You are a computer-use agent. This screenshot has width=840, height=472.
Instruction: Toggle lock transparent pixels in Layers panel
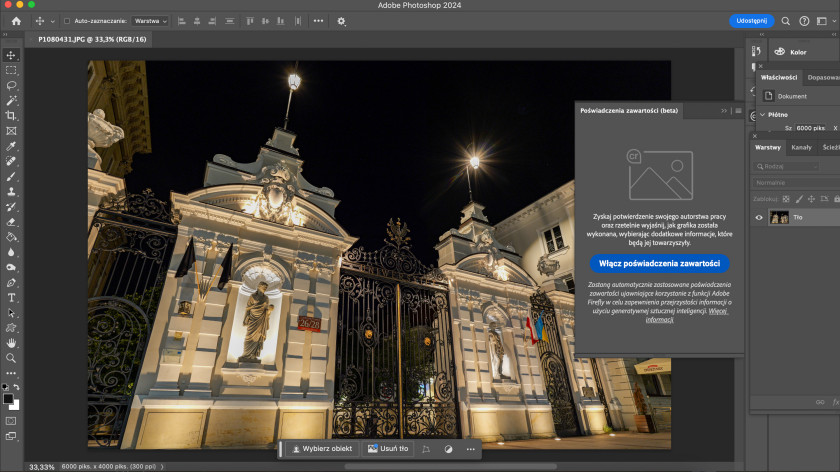coord(786,199)
